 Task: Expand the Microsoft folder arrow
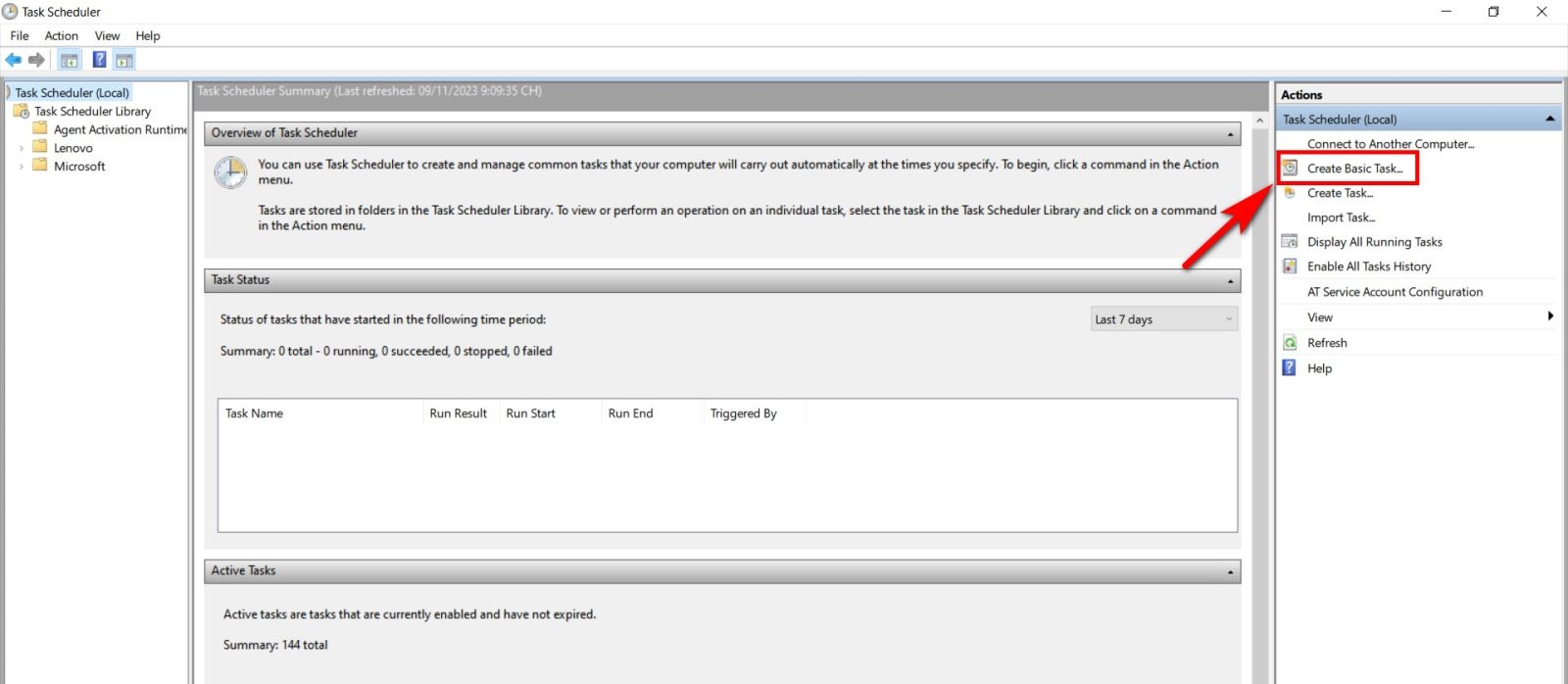click(22, 167)
